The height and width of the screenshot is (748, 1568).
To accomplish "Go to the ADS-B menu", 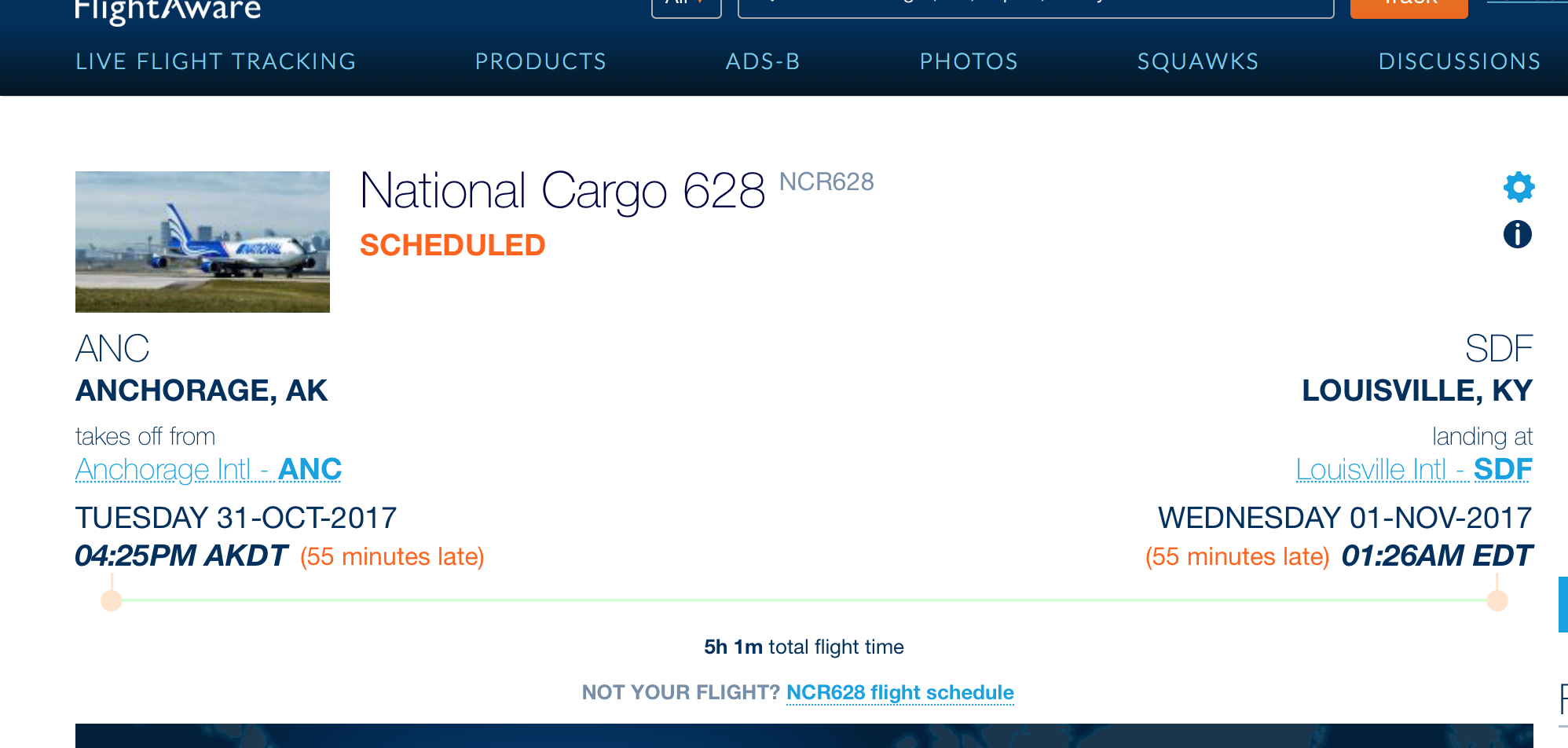I will 763,61.
